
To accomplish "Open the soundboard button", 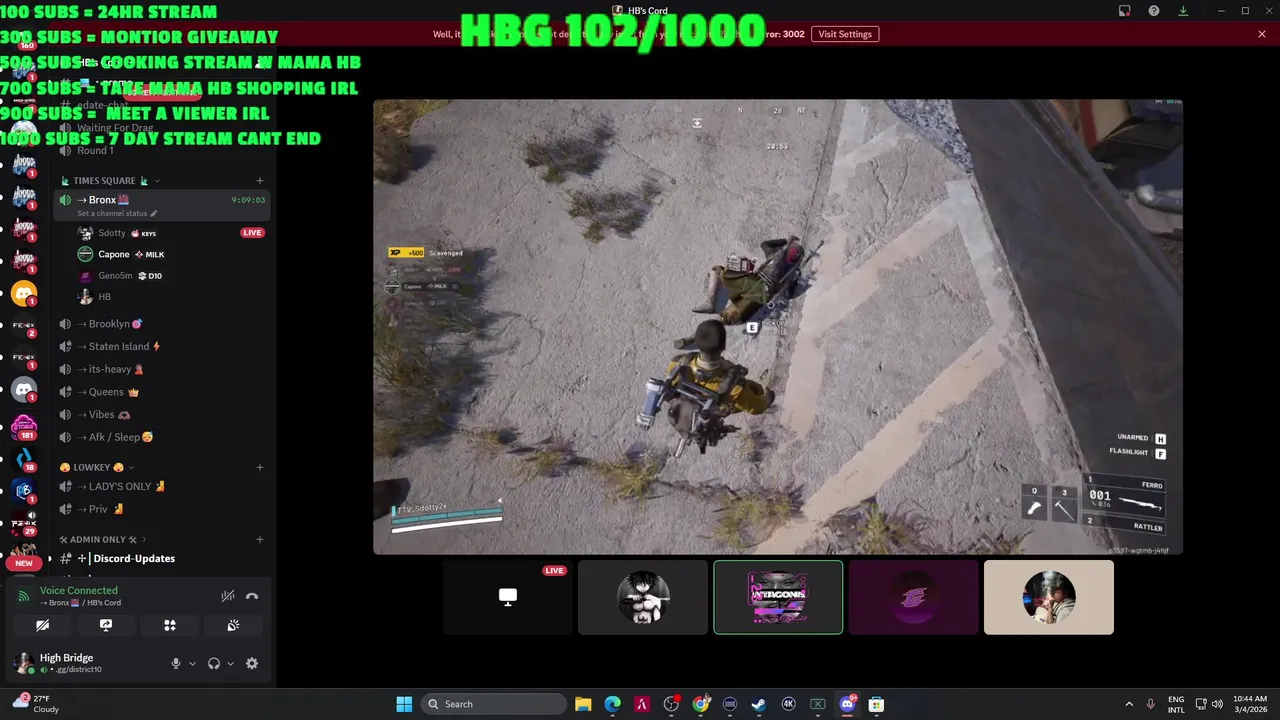I will click(233, 625).
